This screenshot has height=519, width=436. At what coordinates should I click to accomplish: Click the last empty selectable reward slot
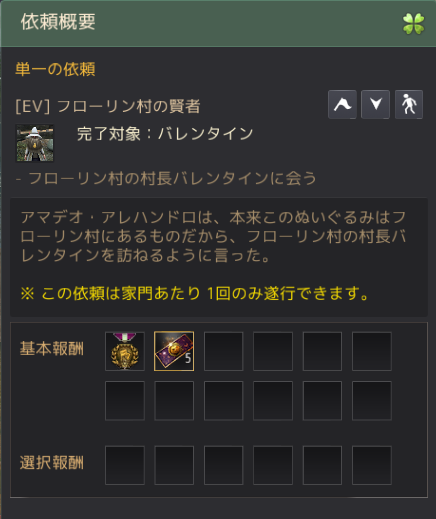[372, 465]
